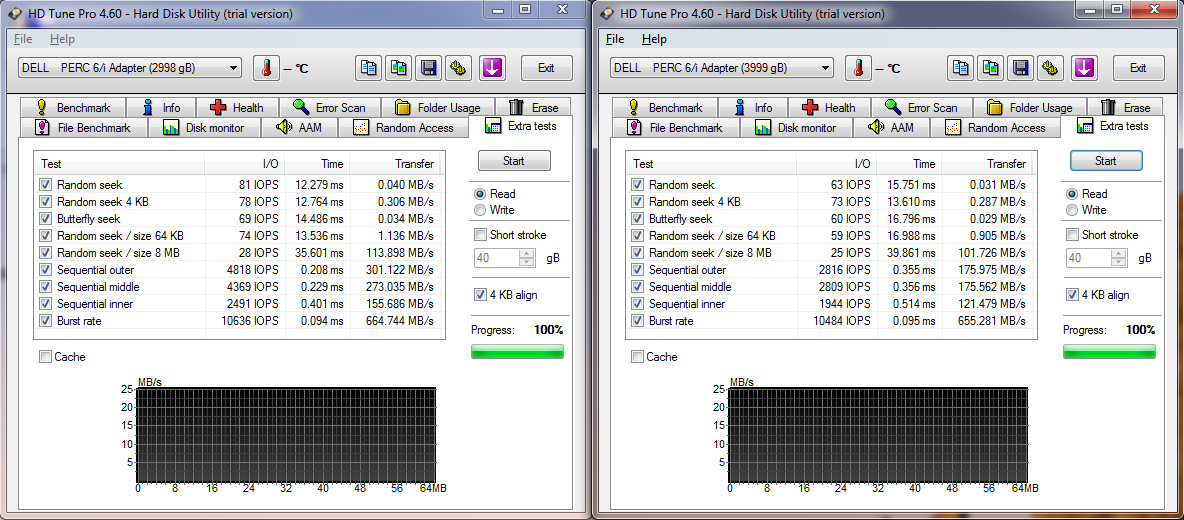
Task: Save screenshot floppy icon in right window
Action: click(x=1020, y=68)
